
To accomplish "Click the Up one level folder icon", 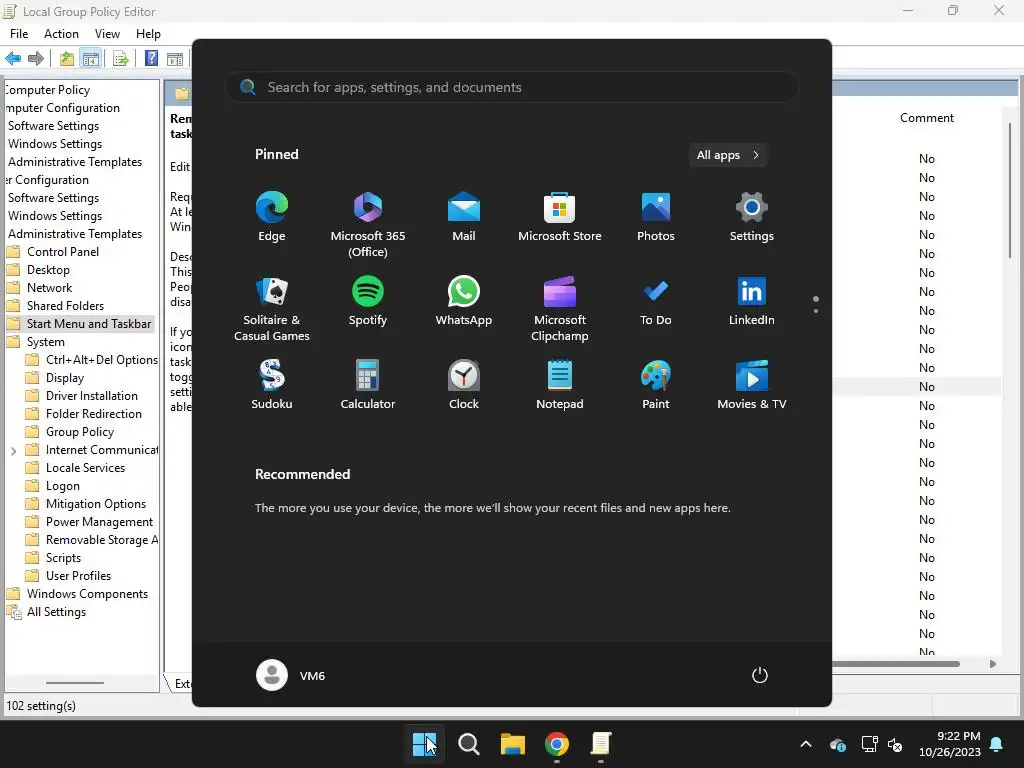I will point(67,59).
